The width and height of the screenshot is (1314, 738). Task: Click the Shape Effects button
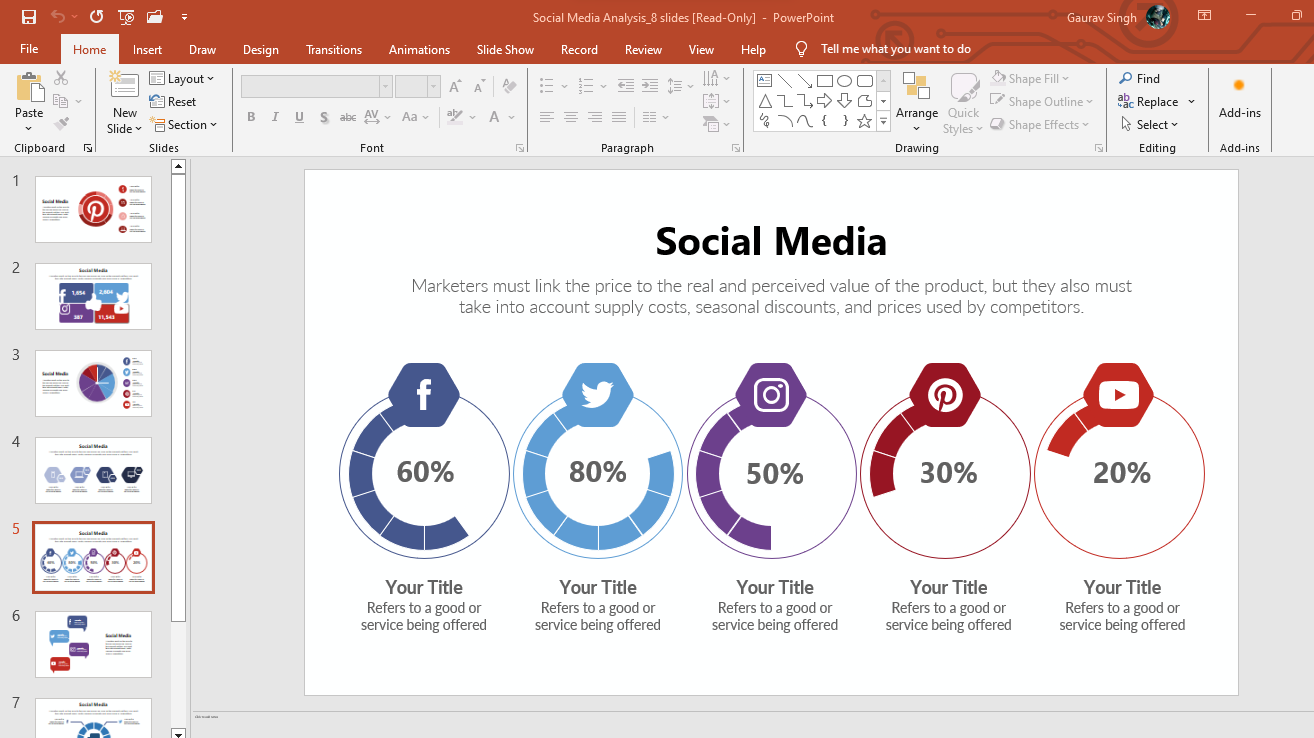pyautogui.click(x=1039, y=125)
